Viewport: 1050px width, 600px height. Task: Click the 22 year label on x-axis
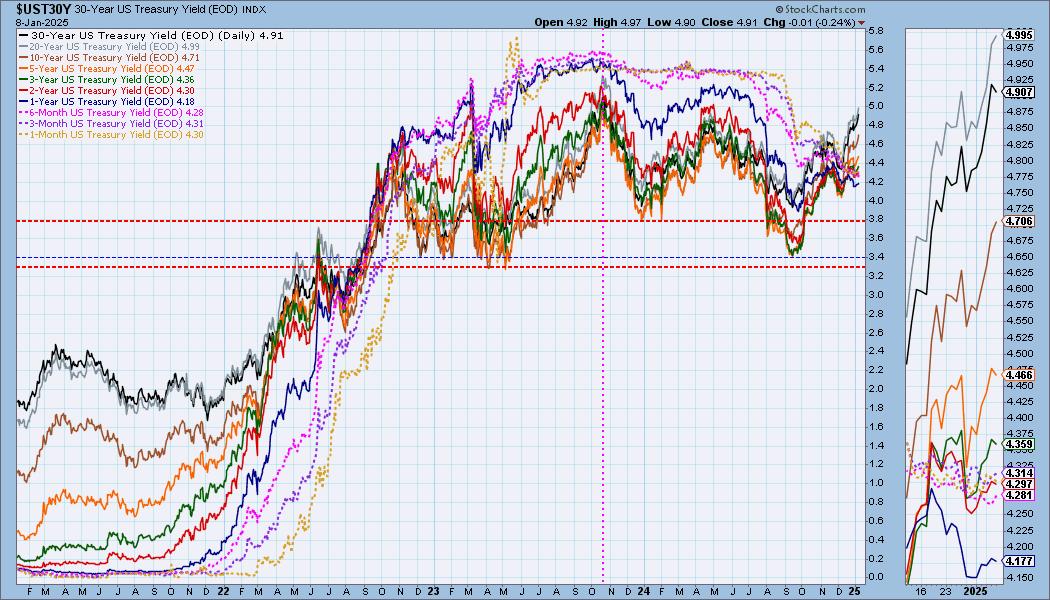(223, 591)
